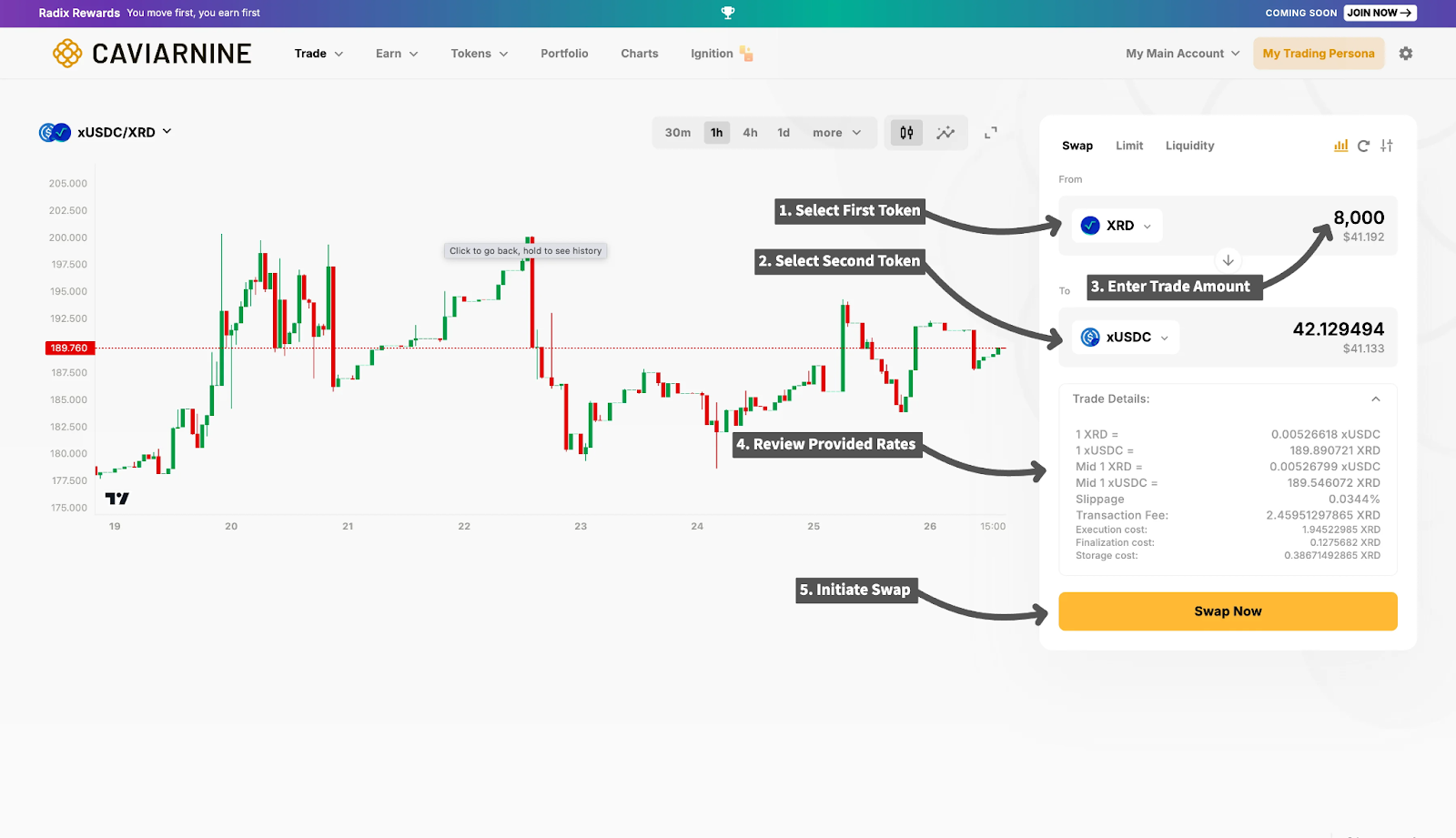Select 4h timeframe
This screenshot has width=1456, height=838.
(750, 133)
